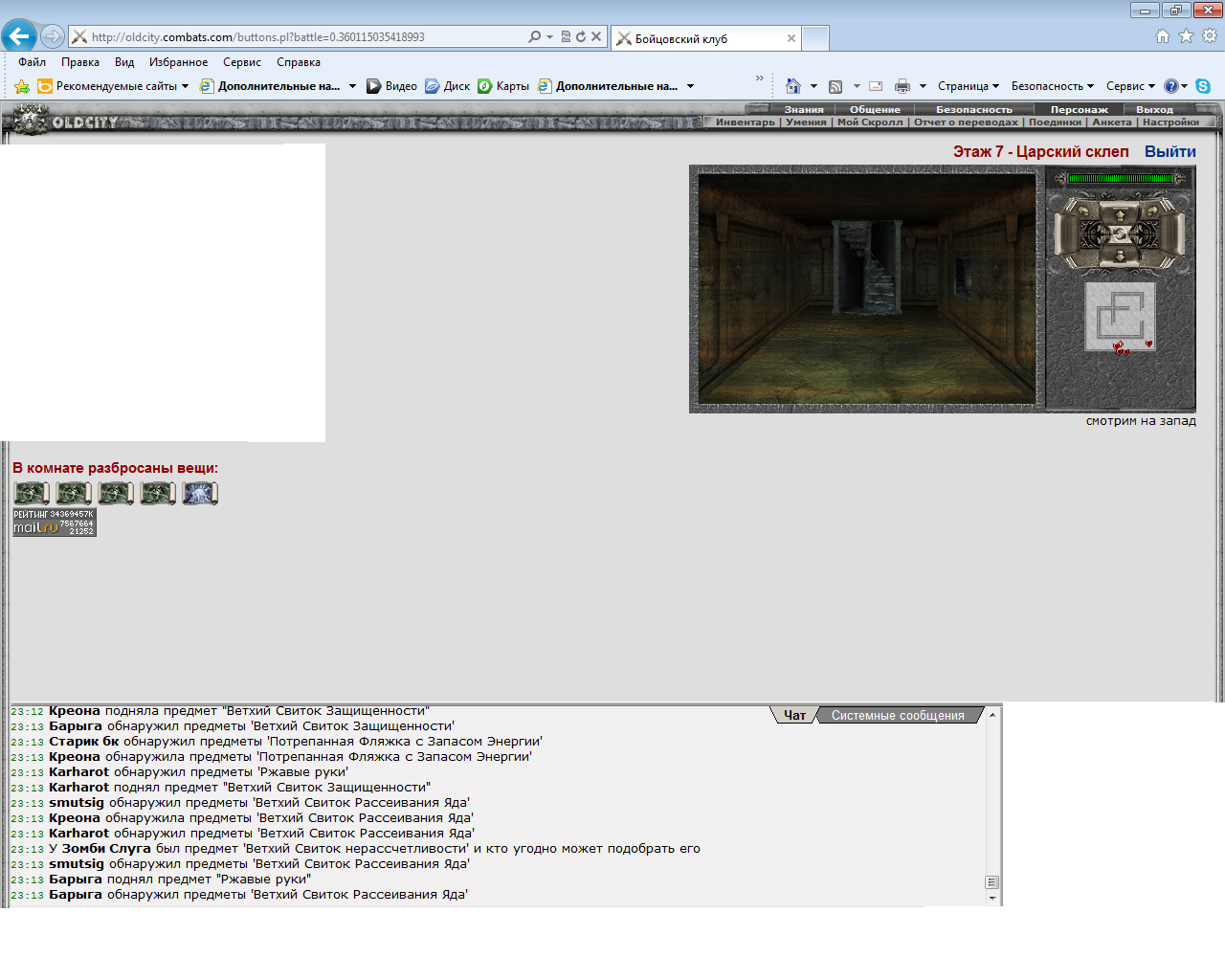This screenshot has width=1225, height=980.
Task: Click the browser Forward arrow button
Action: pyautogui.click(x=53, y=36)
